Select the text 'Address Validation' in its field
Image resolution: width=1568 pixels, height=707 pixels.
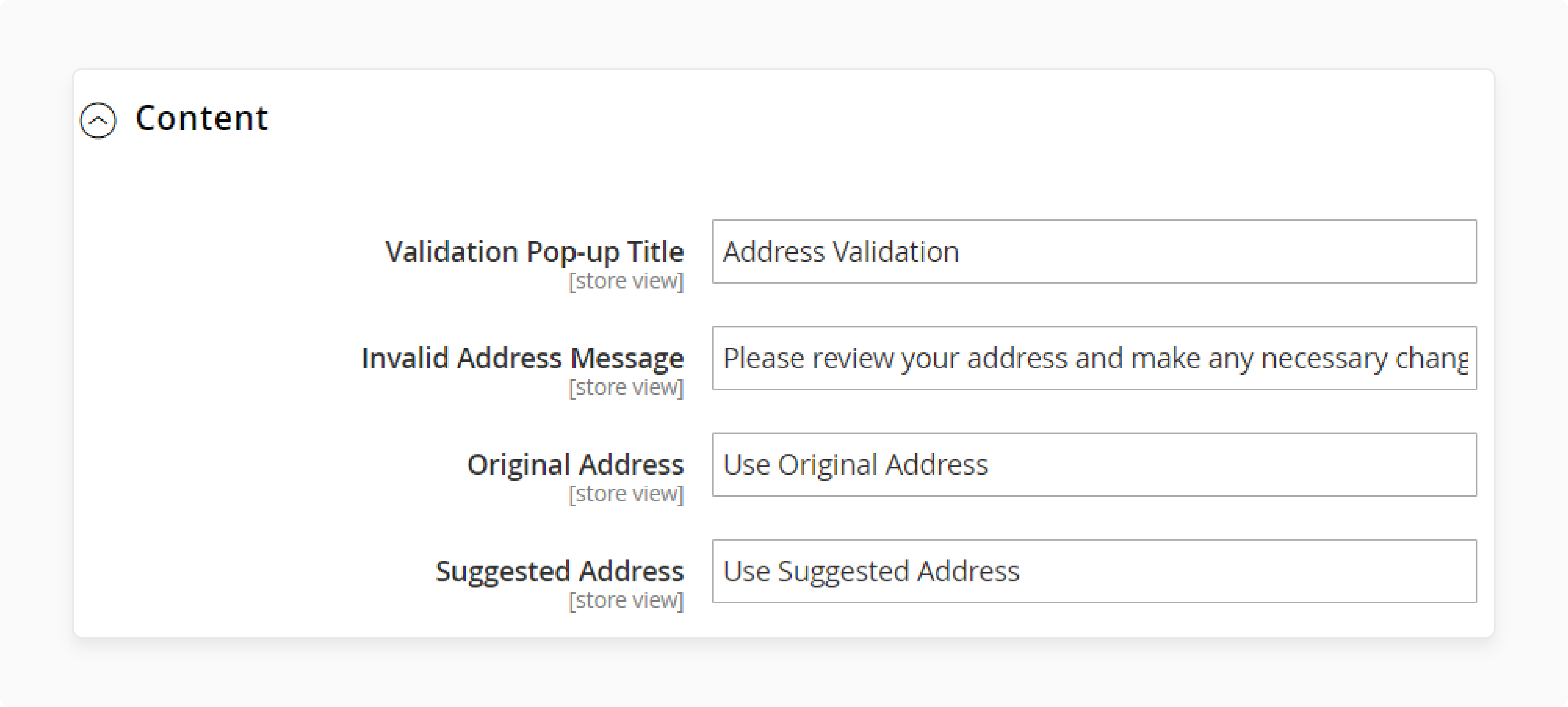[x=840, y=252]
